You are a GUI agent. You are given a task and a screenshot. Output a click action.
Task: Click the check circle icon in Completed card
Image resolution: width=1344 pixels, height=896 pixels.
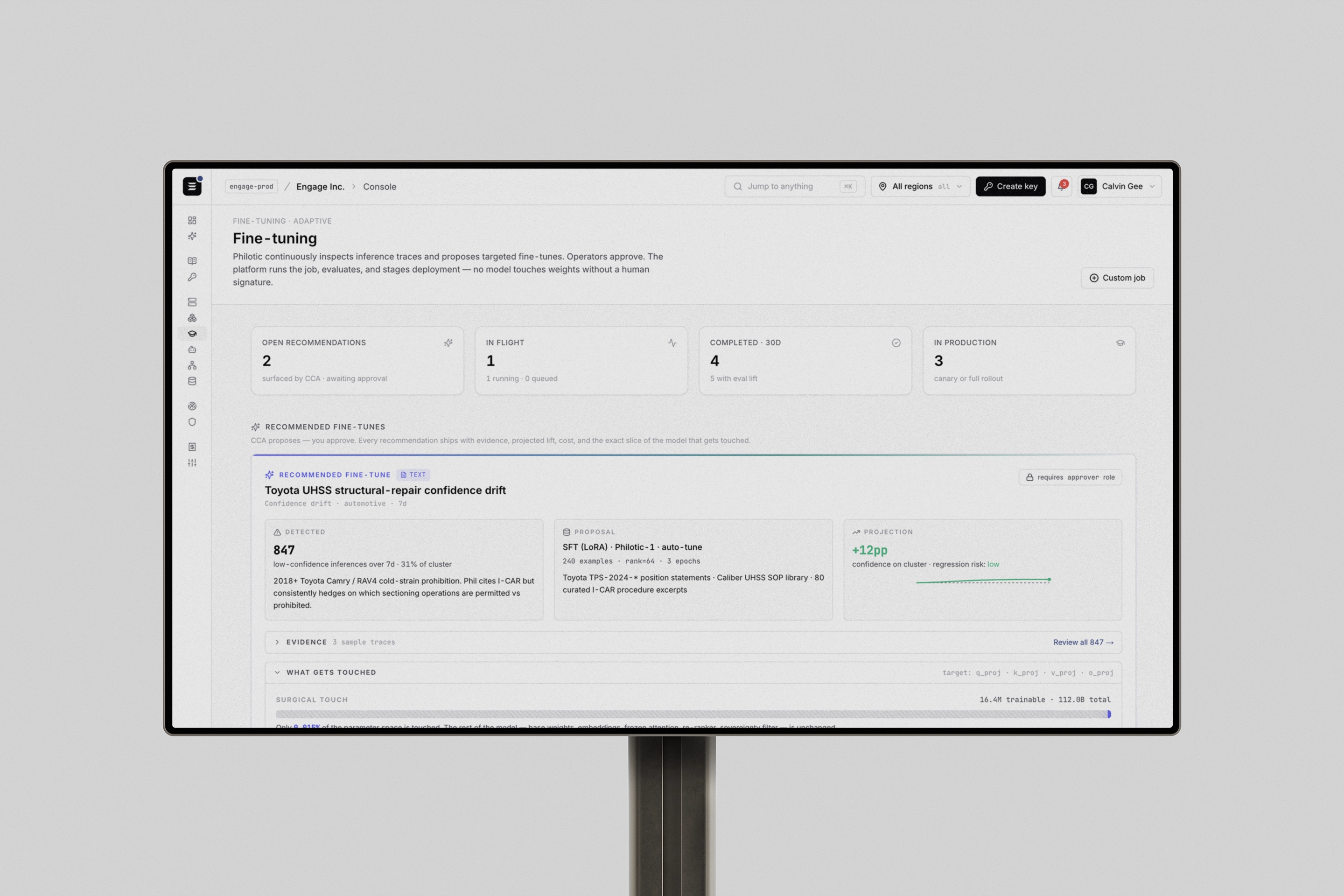tap(896, 343)
